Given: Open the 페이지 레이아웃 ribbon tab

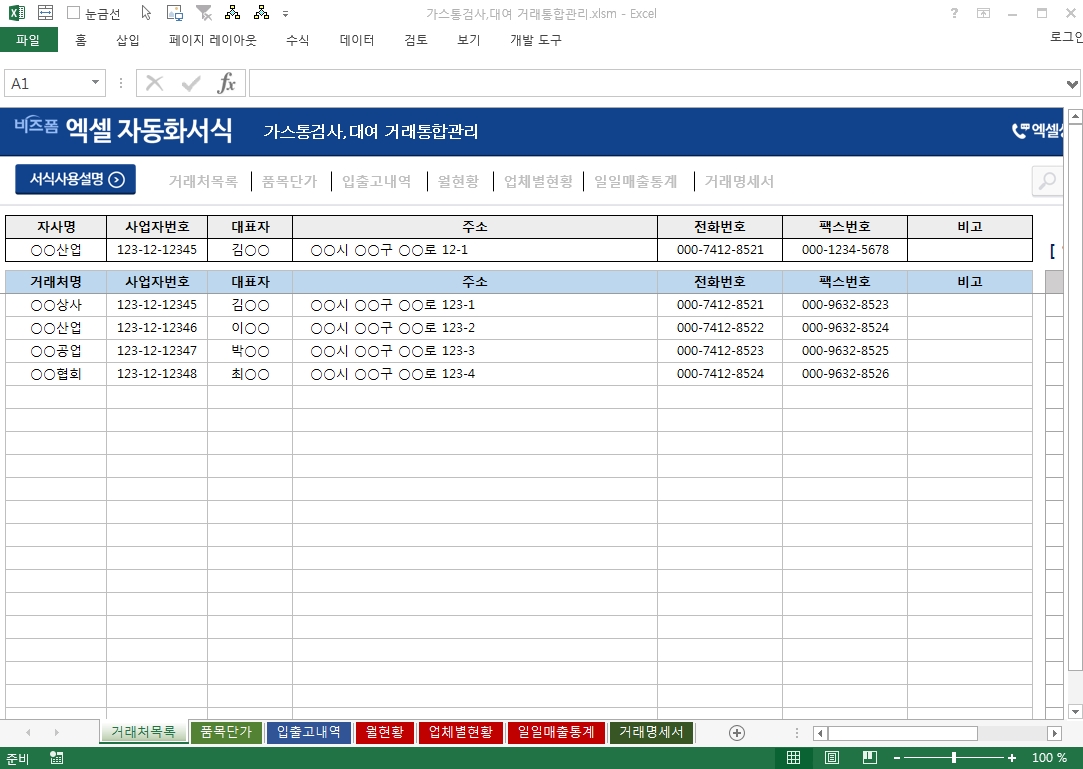Looking at the screenshot, I should 213,40.
